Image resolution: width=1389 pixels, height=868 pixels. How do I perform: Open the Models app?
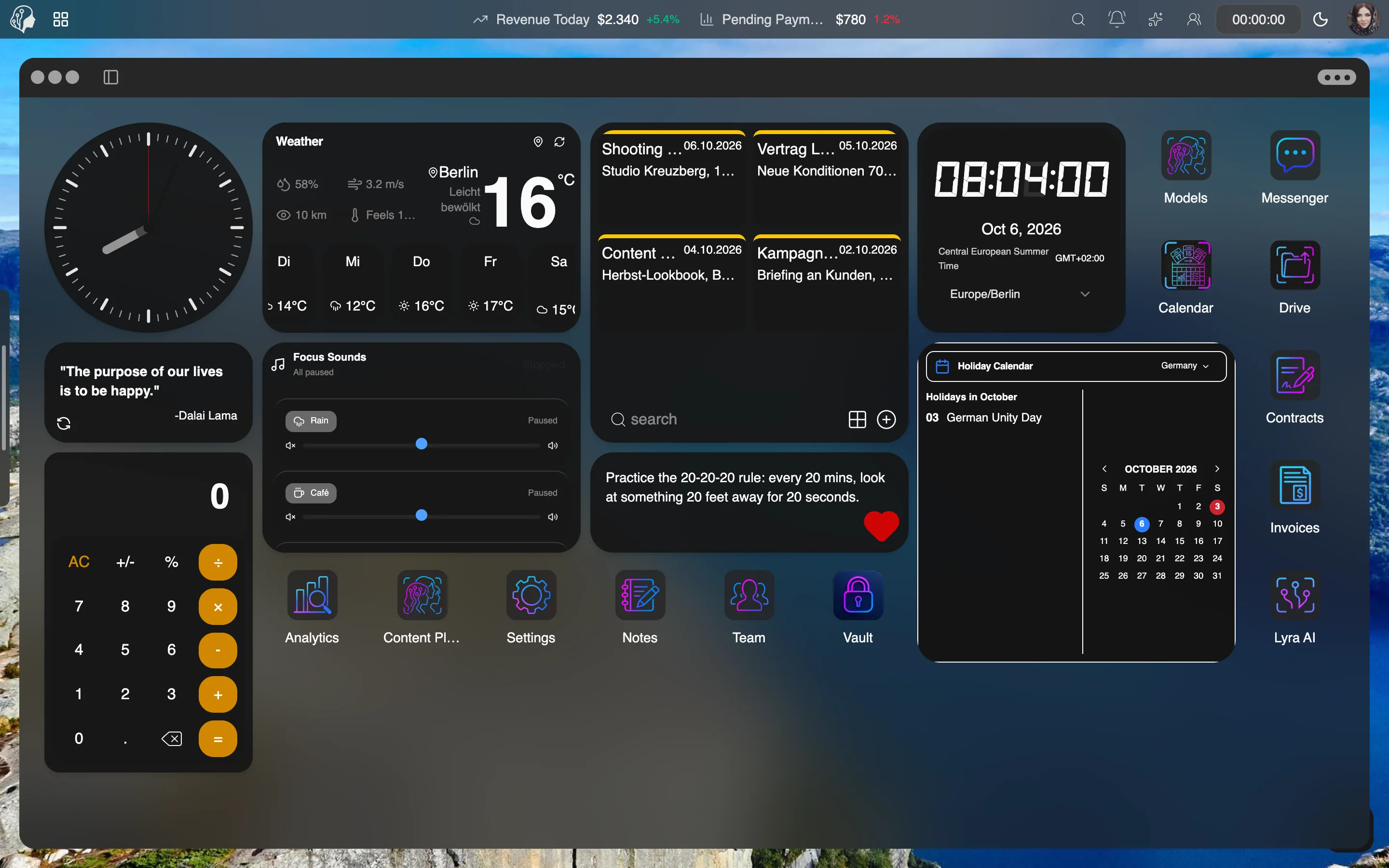pos(1185,156)
